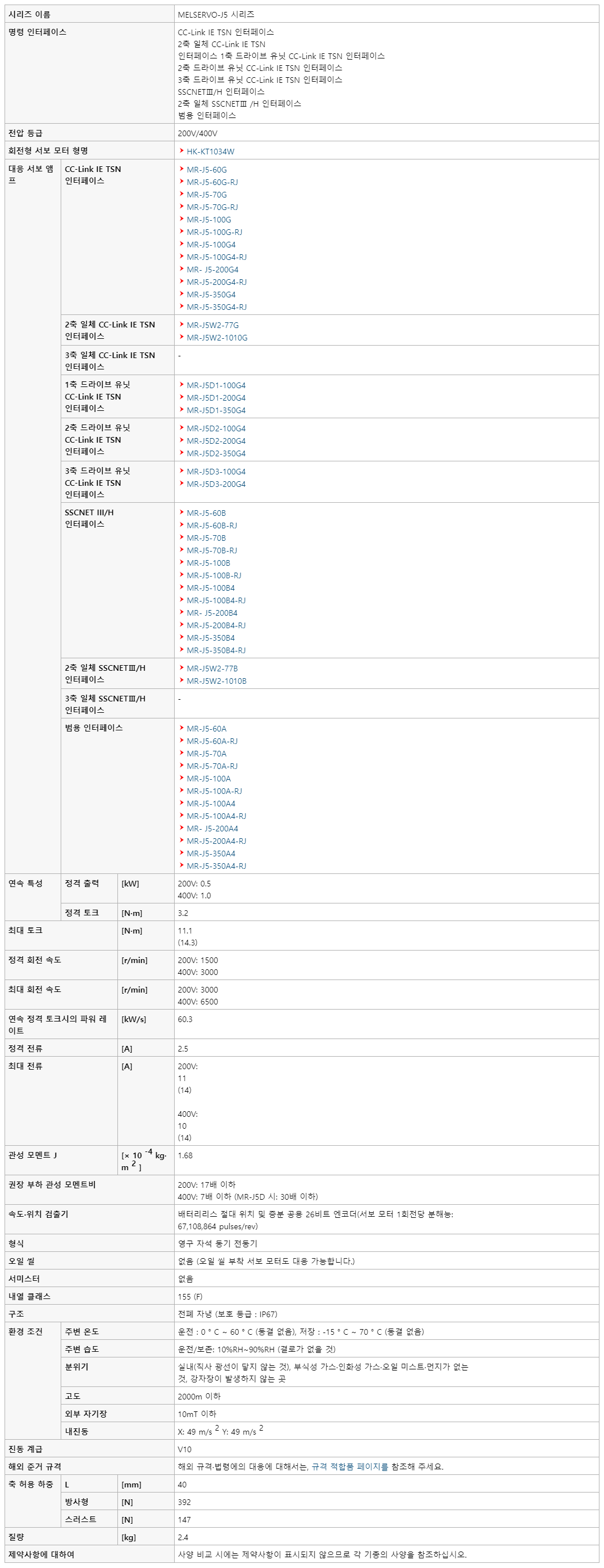
Task: Click the MR-J5-60B-RJ link
Action: coord(212,526)
